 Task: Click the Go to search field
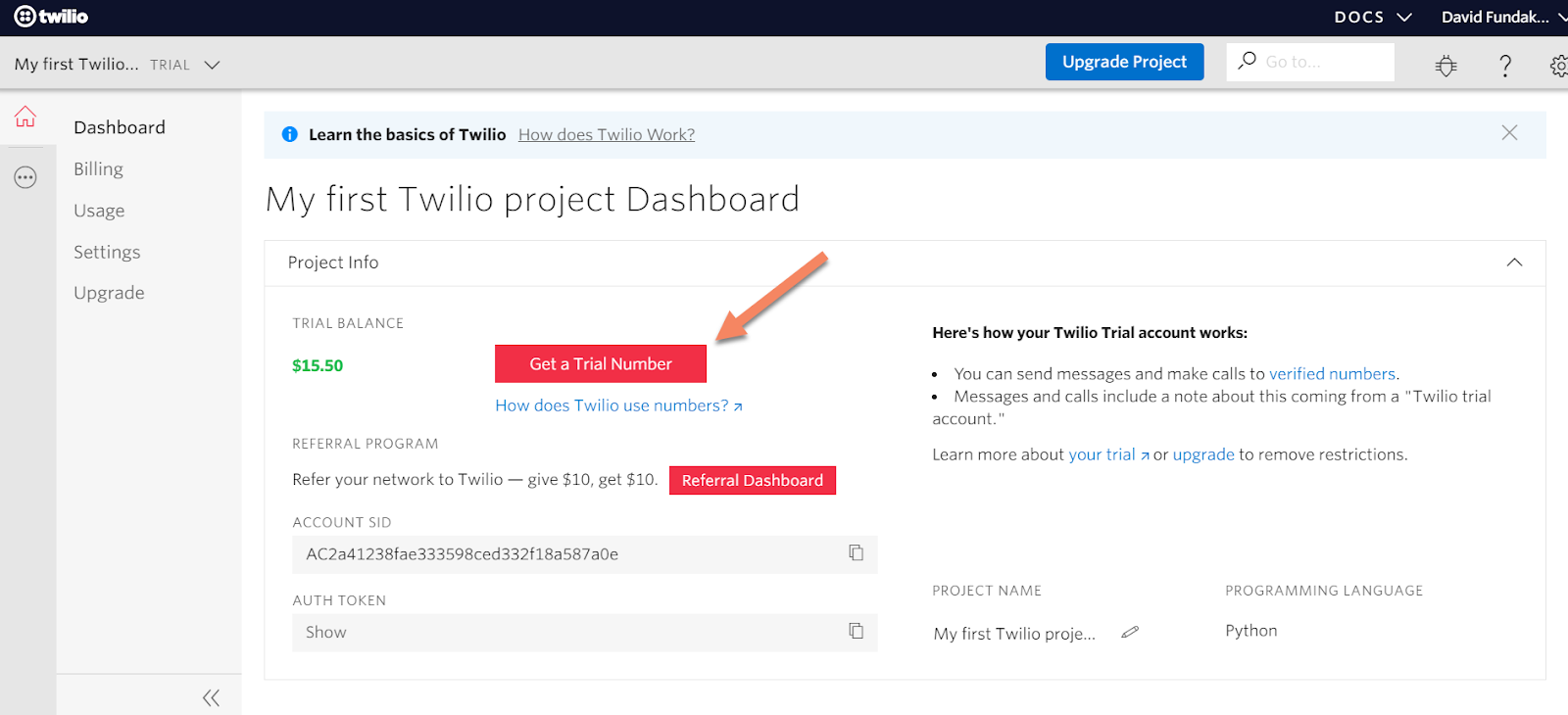coord(1310,62)
